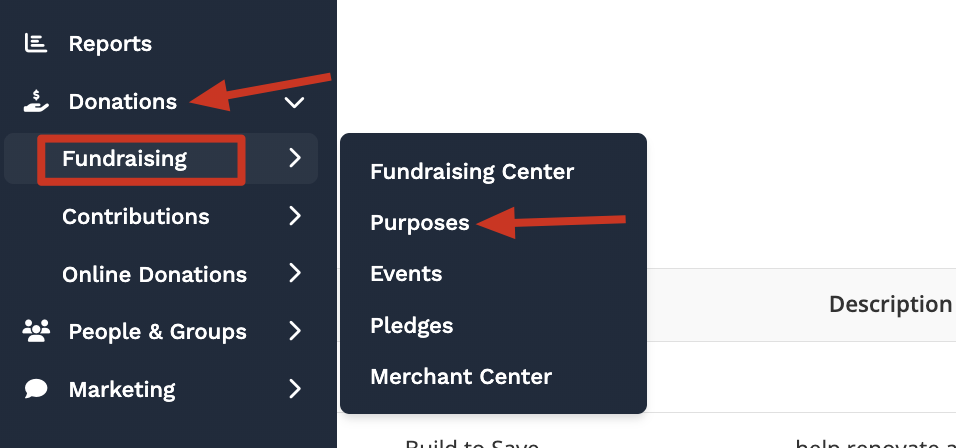This screenshot has width=956, height=448.
Task: Click the People & Groups icon
Action: 36,331
